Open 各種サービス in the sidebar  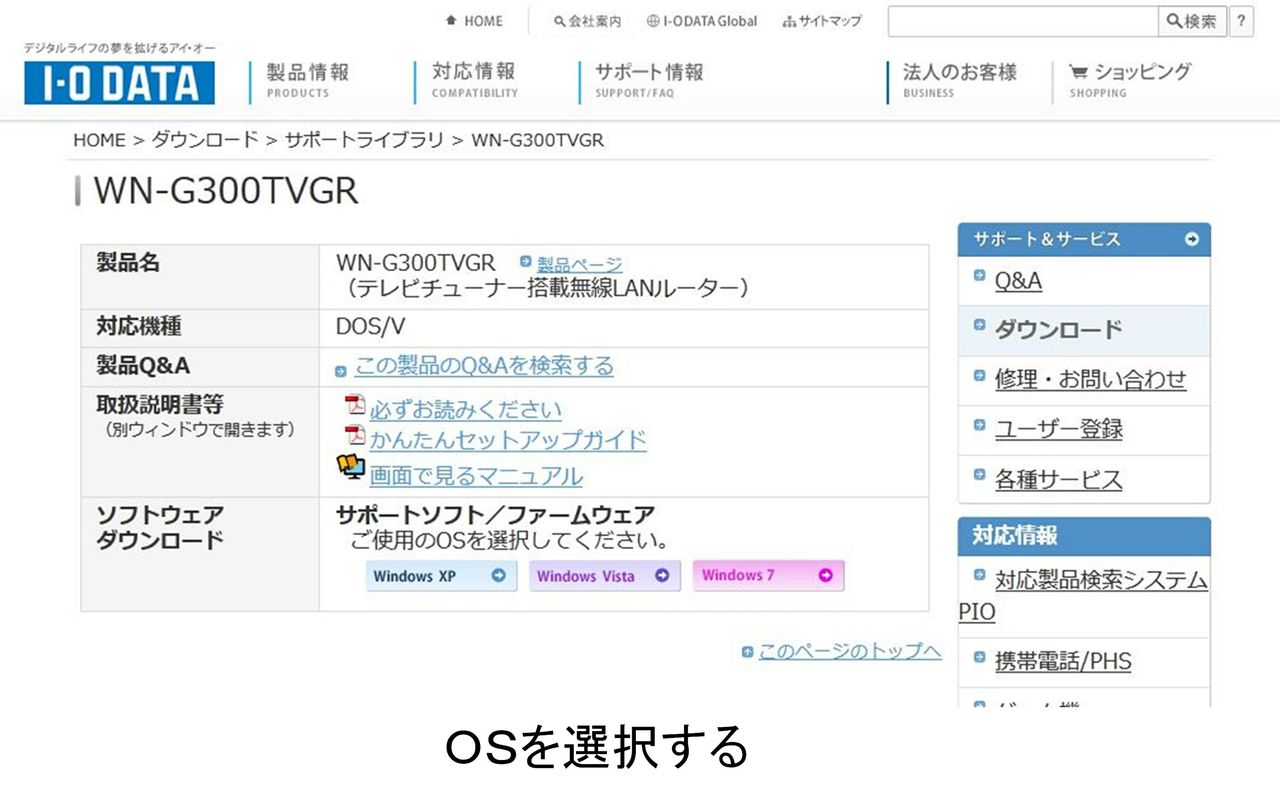[1059, 480]
